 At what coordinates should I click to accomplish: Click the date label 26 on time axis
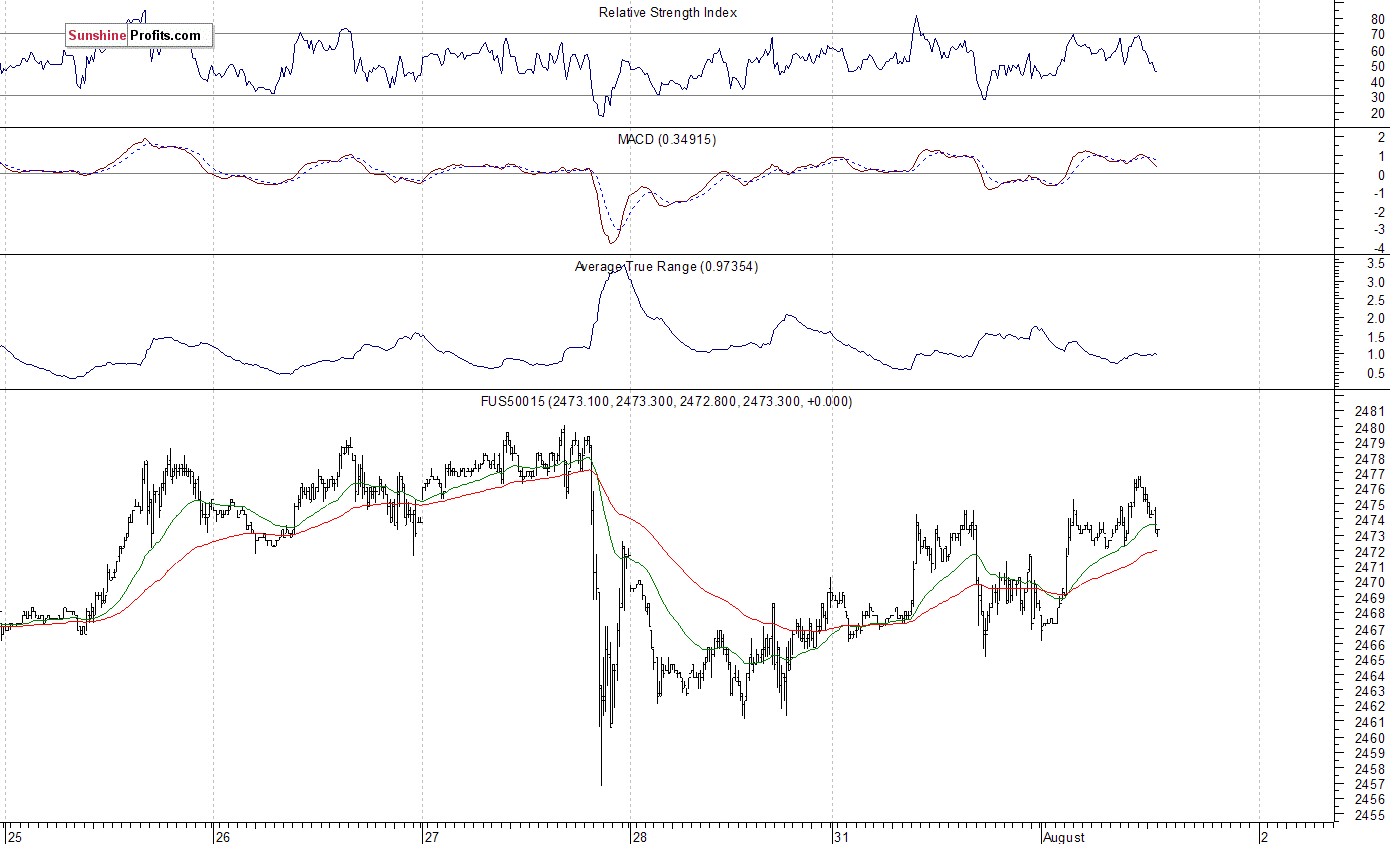(x=223, y=836)
